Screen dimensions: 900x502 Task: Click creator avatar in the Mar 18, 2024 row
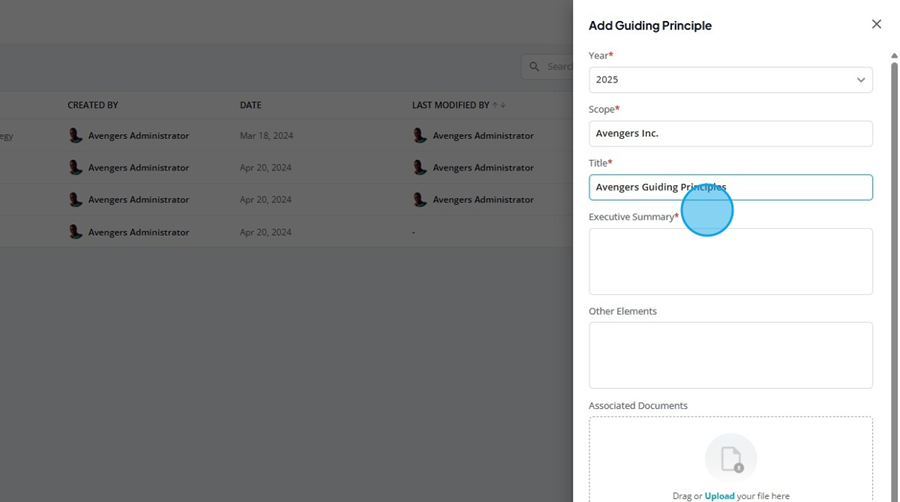coord(75,135)
